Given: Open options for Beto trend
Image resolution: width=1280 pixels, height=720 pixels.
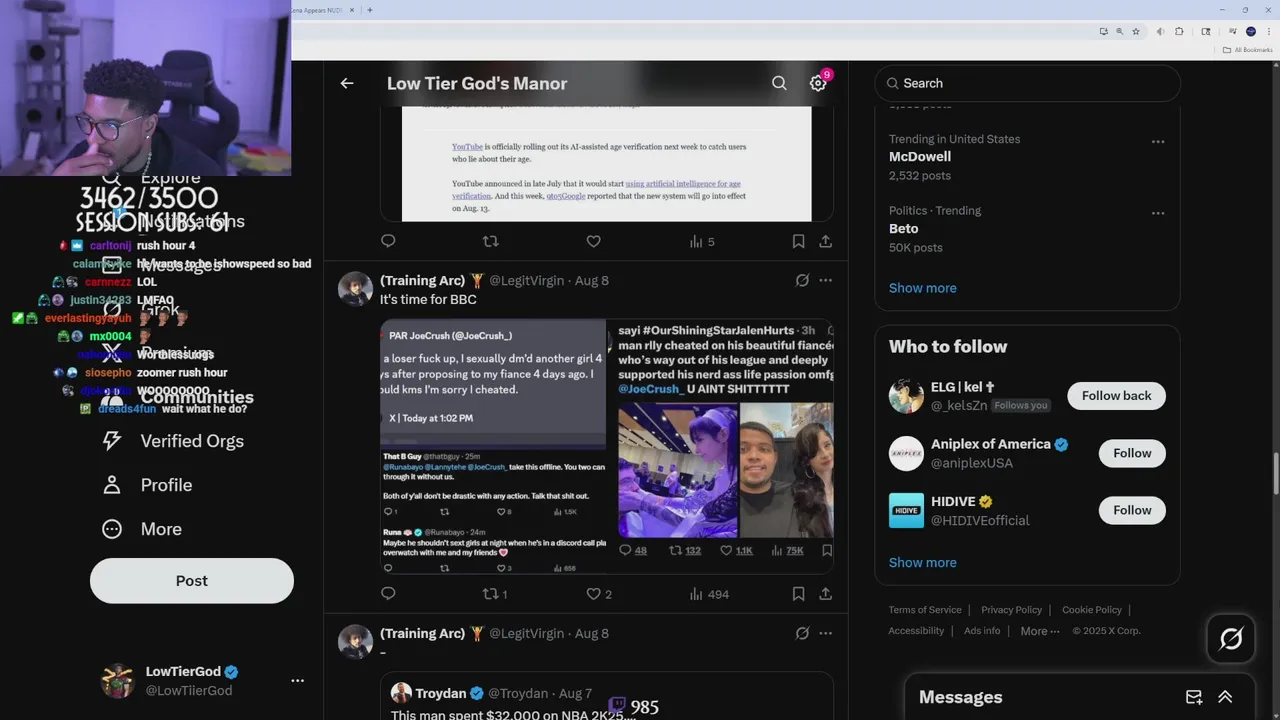Looking at the screenshot, I should click(x=1158, y=213).
